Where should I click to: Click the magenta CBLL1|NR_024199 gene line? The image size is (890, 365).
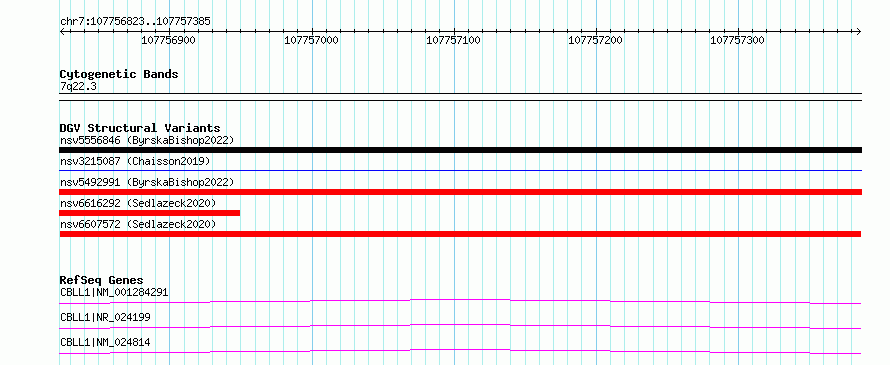pos(460,326)
